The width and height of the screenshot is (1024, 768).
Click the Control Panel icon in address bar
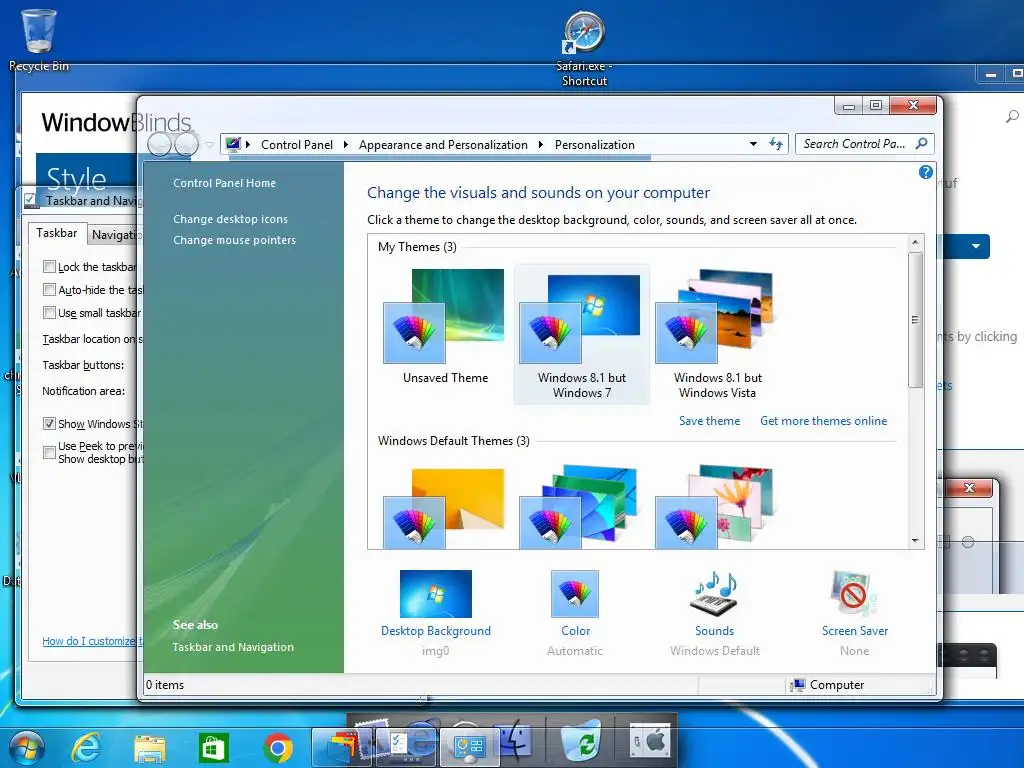232,144
